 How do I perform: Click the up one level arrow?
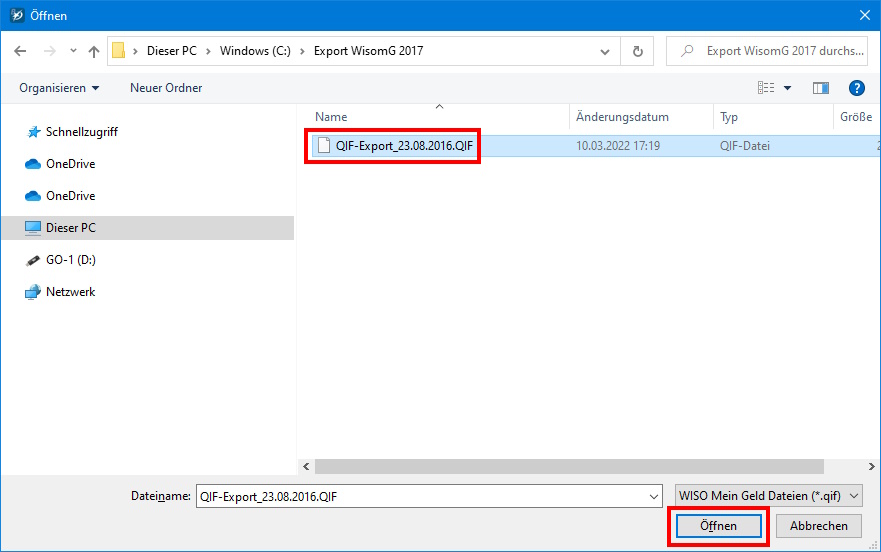tap(94, 51)
